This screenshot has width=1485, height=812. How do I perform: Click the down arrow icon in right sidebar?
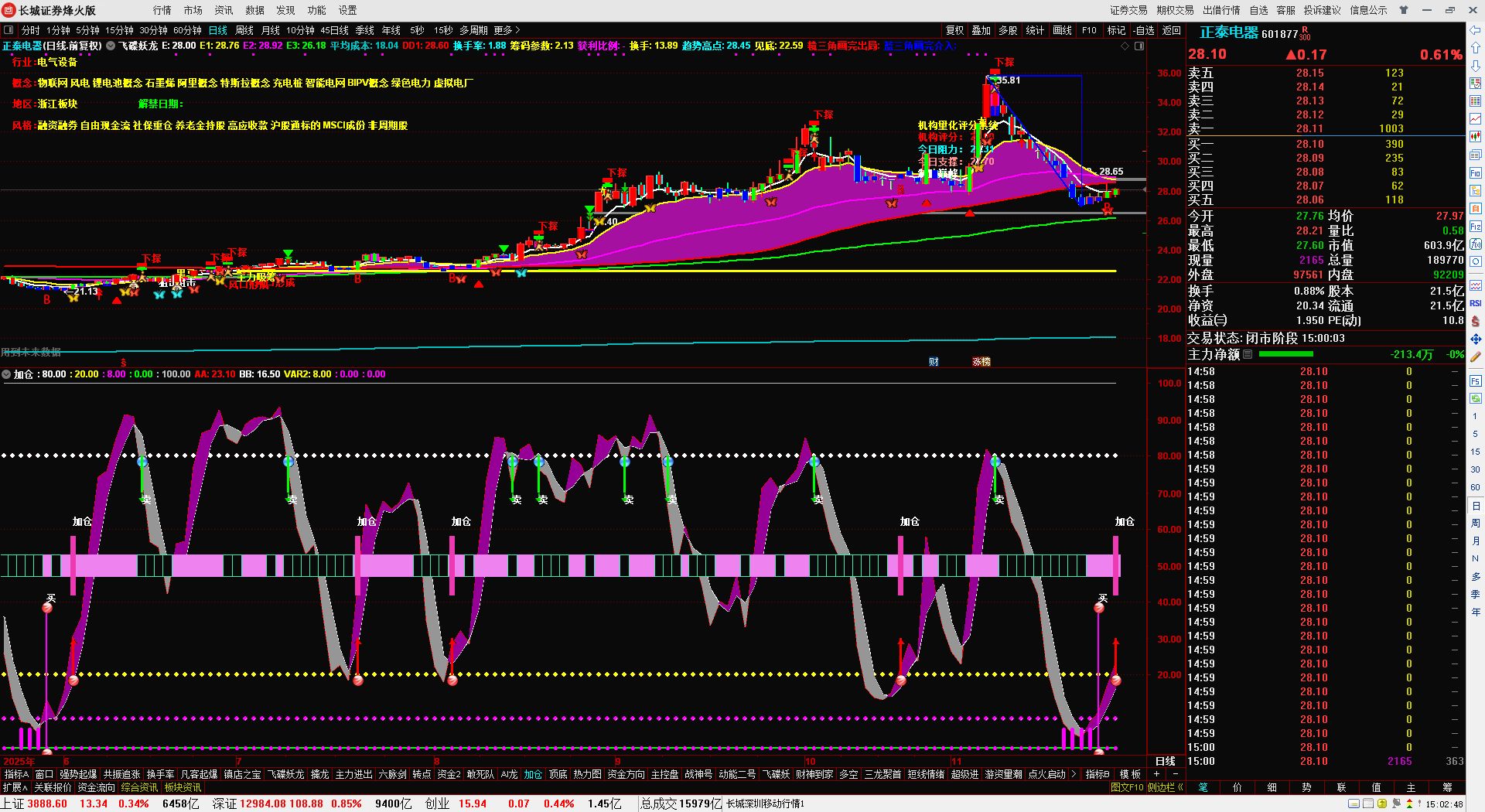point(1476,65)
